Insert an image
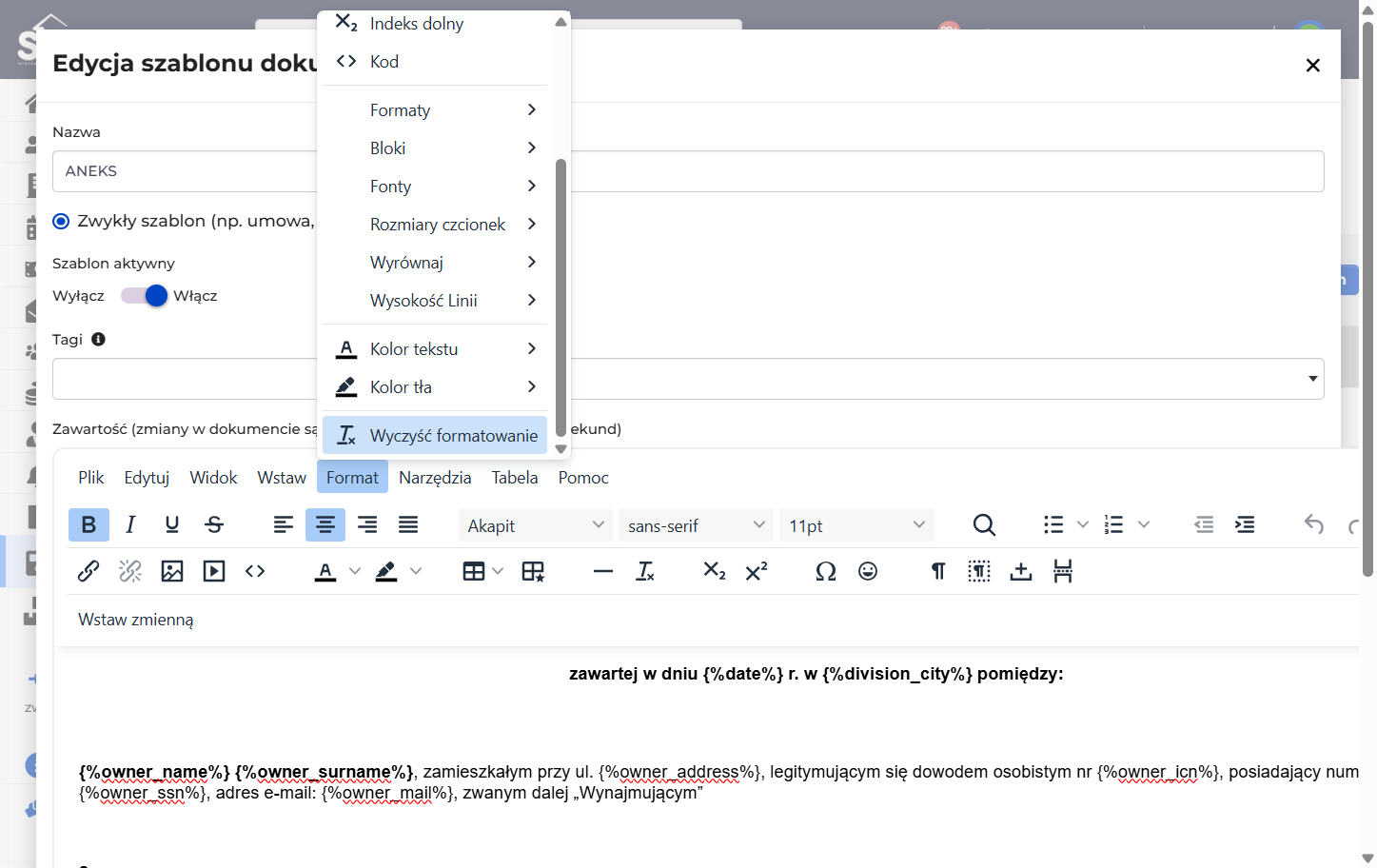Screen dimensions: 1377x868 pos(172,571)
